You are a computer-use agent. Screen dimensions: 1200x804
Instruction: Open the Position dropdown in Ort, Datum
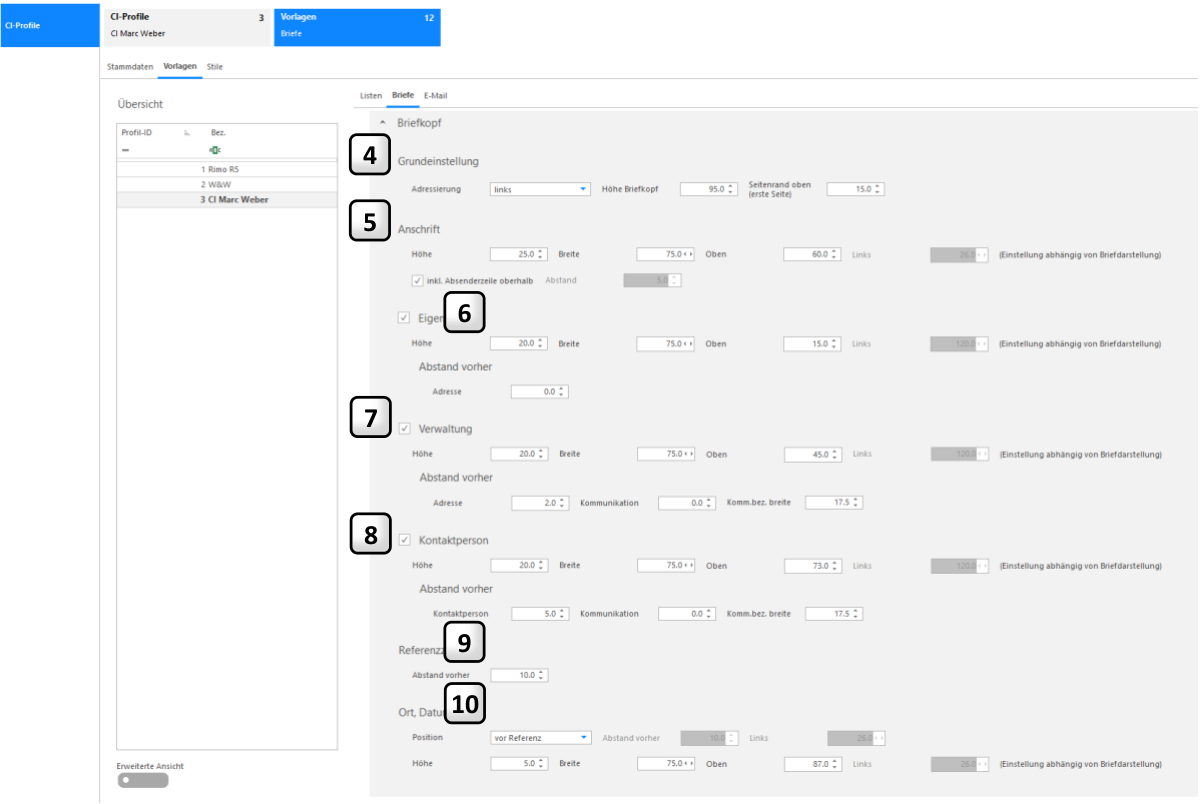click(541, 738)
